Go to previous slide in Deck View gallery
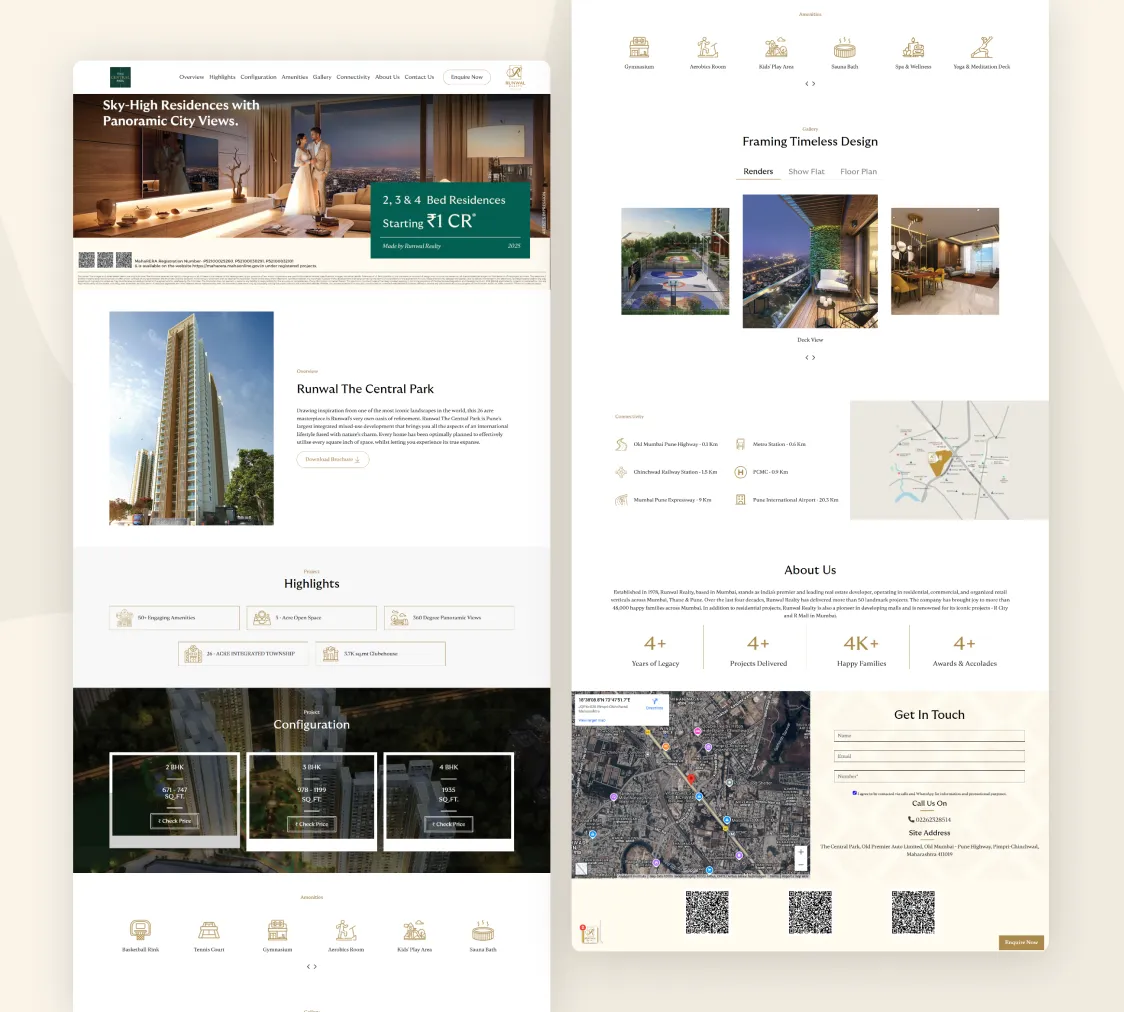The height and width of the screenshot is (1012, 1124). [806, 357]
